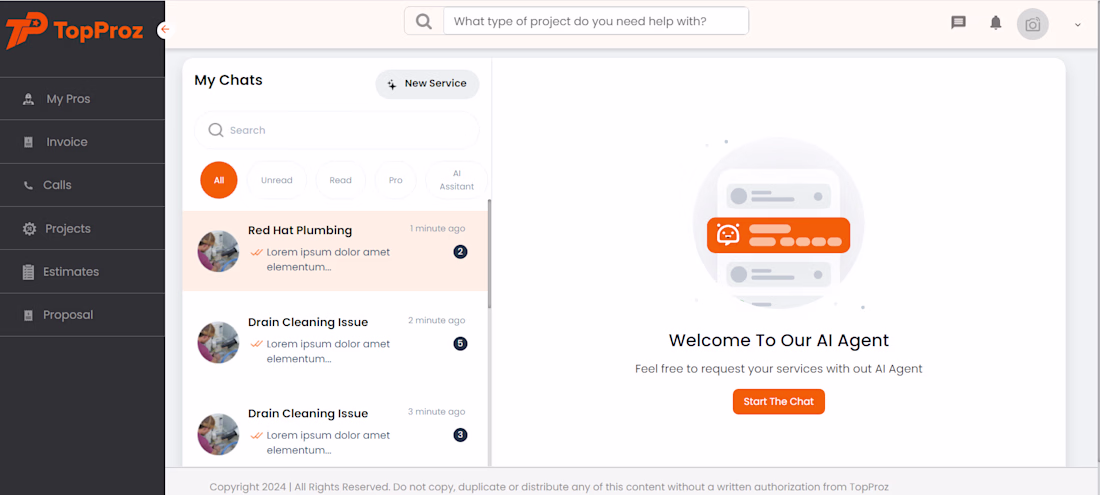Click the New Service button

pyautogui.click(x=427, y=84)
